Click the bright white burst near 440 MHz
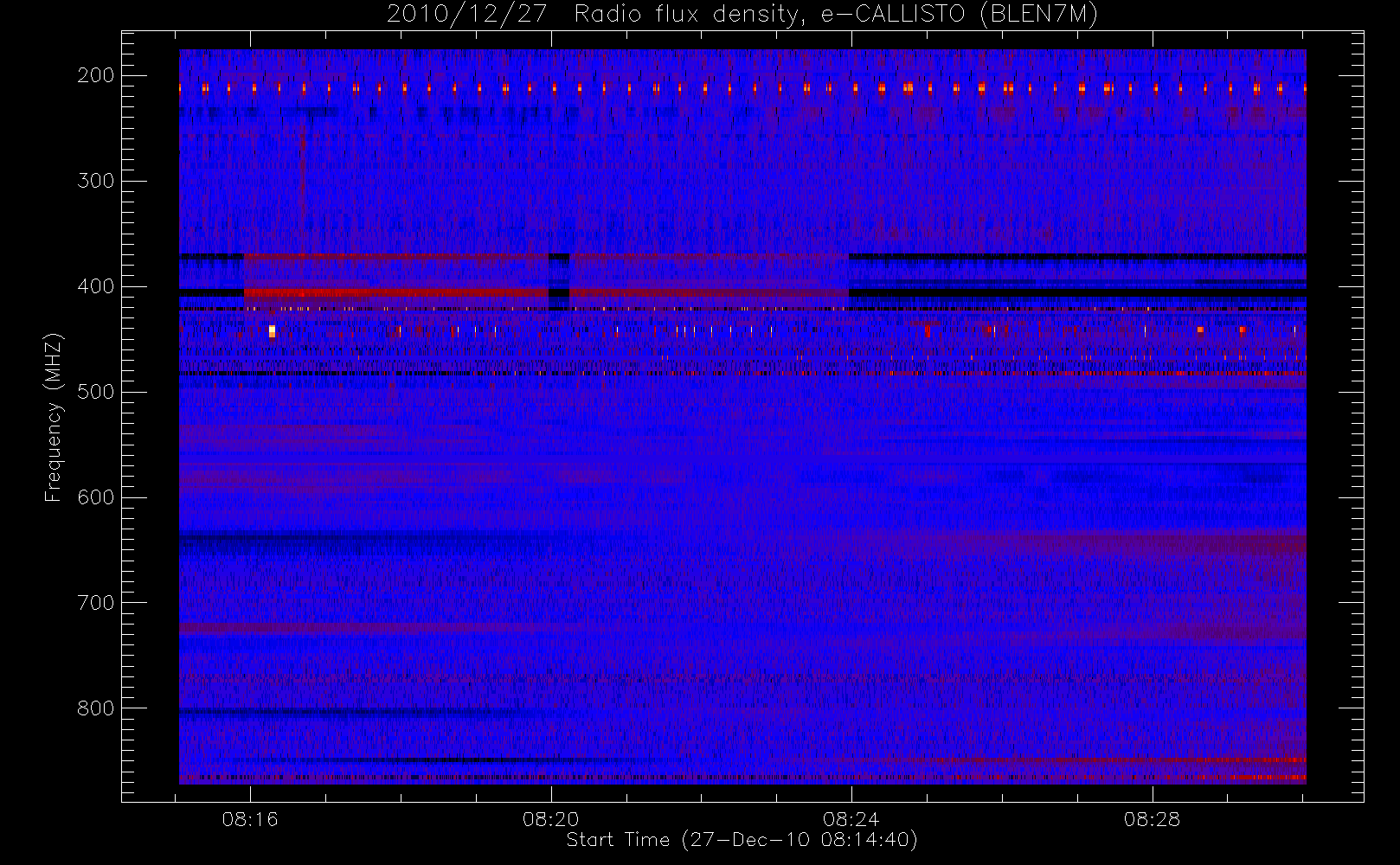This screenshot has width=1400, height=865. pyautogui.click(x=272, y=330)
